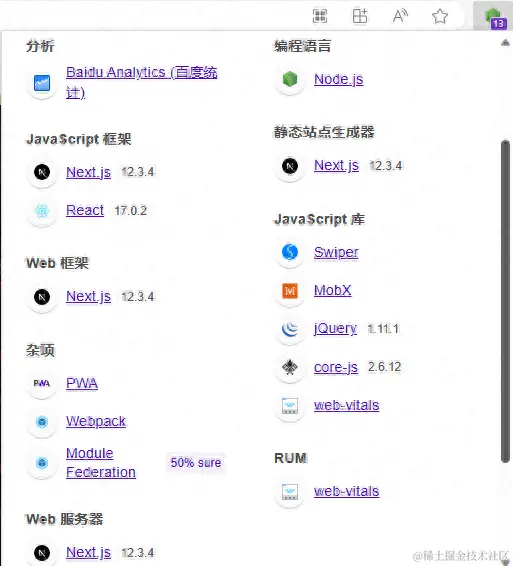Click the jQuery swirl icon

click(x=290, y=329)
